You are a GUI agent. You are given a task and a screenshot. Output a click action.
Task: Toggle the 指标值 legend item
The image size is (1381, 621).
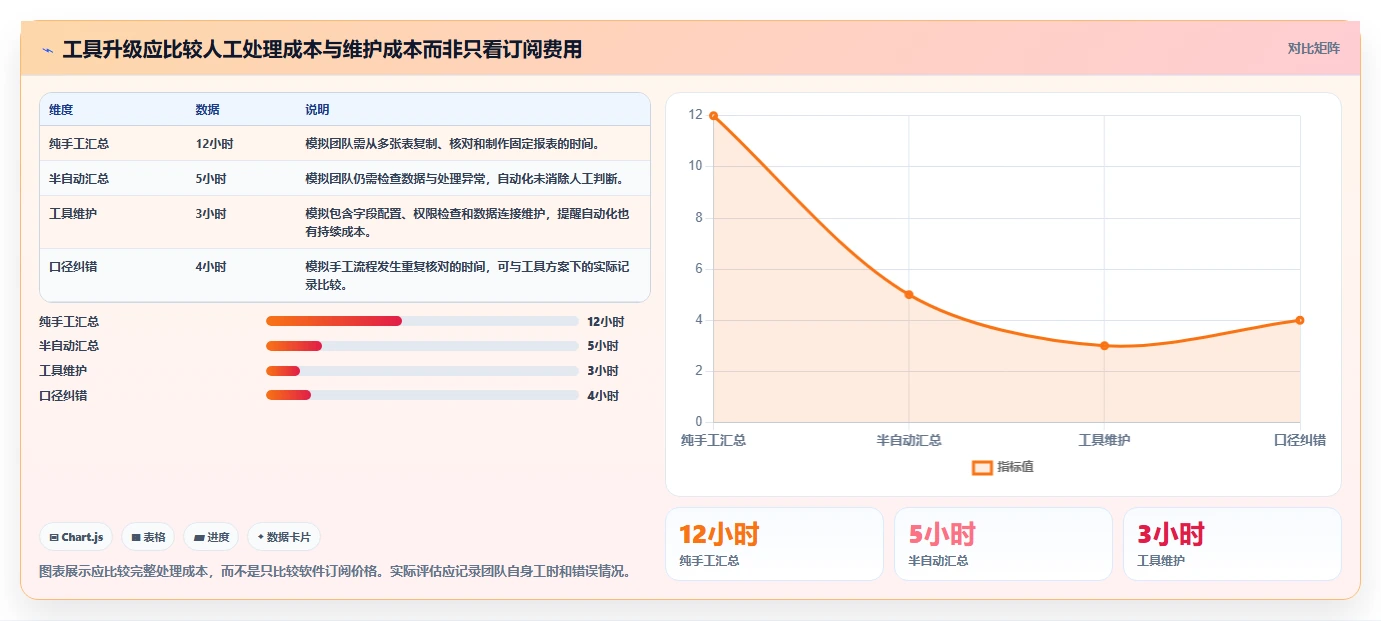pos(1003,467)
